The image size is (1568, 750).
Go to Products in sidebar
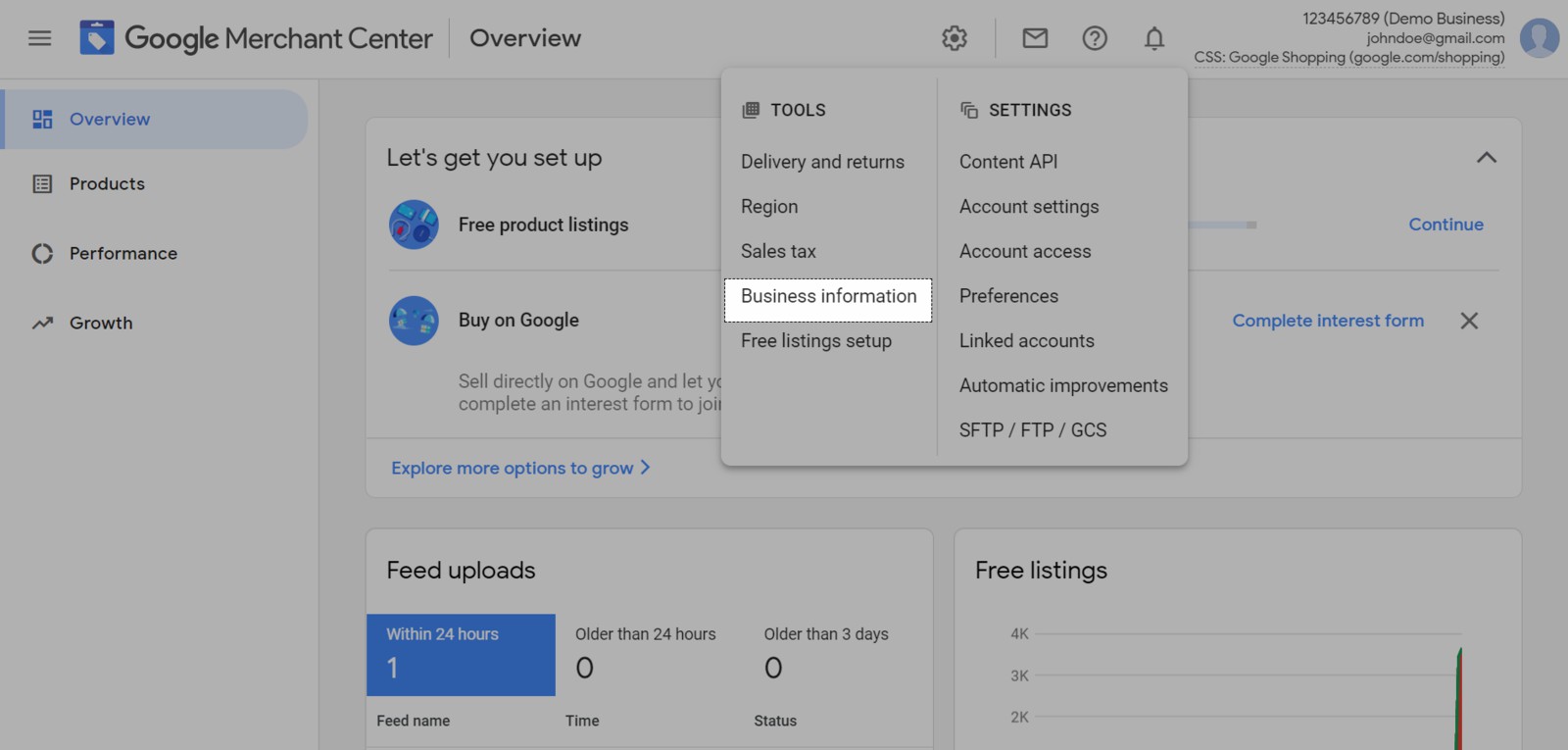(x=107, y=184)
